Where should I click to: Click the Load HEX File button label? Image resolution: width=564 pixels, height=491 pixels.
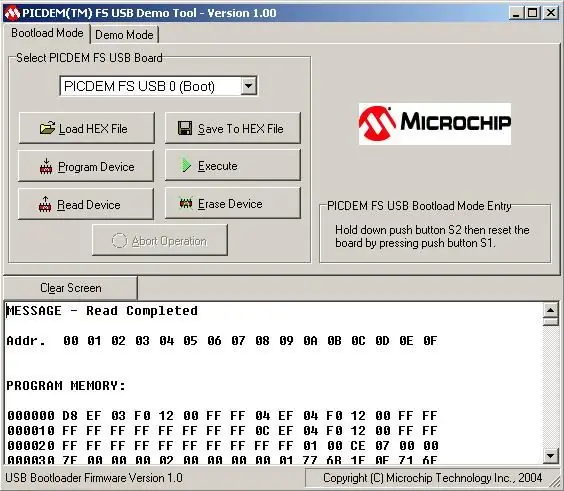coord(93,129)
